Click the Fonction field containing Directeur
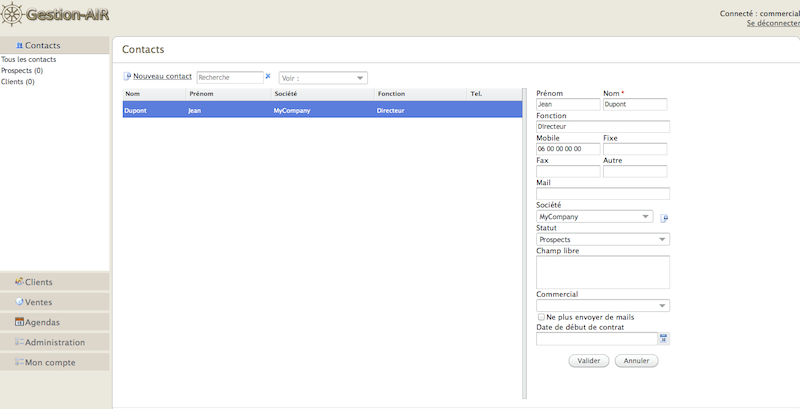This screenshot has height=409, width=800. (x=603, y=126)
